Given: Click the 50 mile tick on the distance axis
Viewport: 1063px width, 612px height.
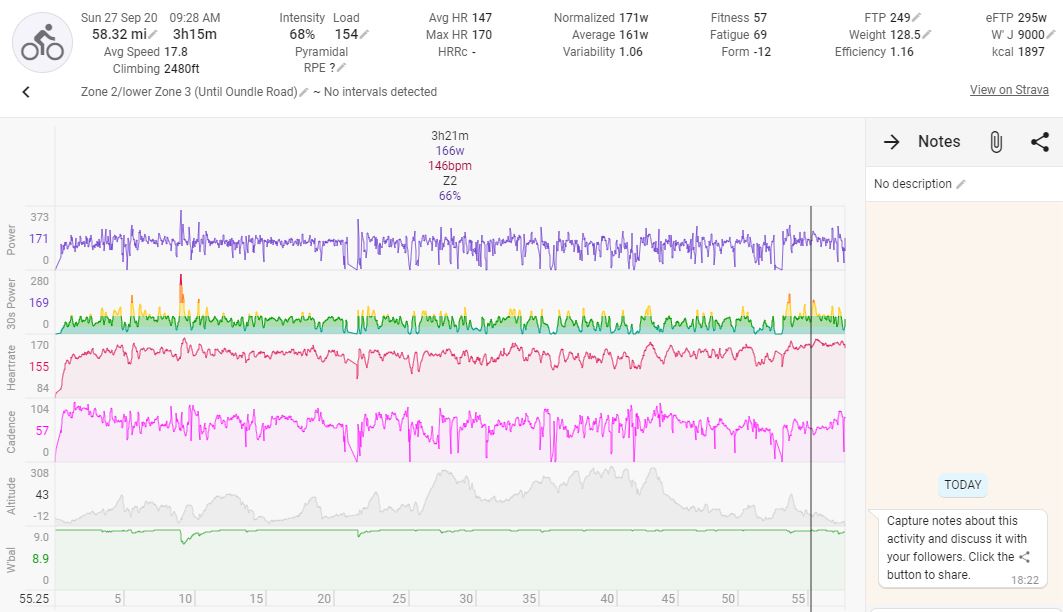Looking at the screenshot, I should pos(728,598).
